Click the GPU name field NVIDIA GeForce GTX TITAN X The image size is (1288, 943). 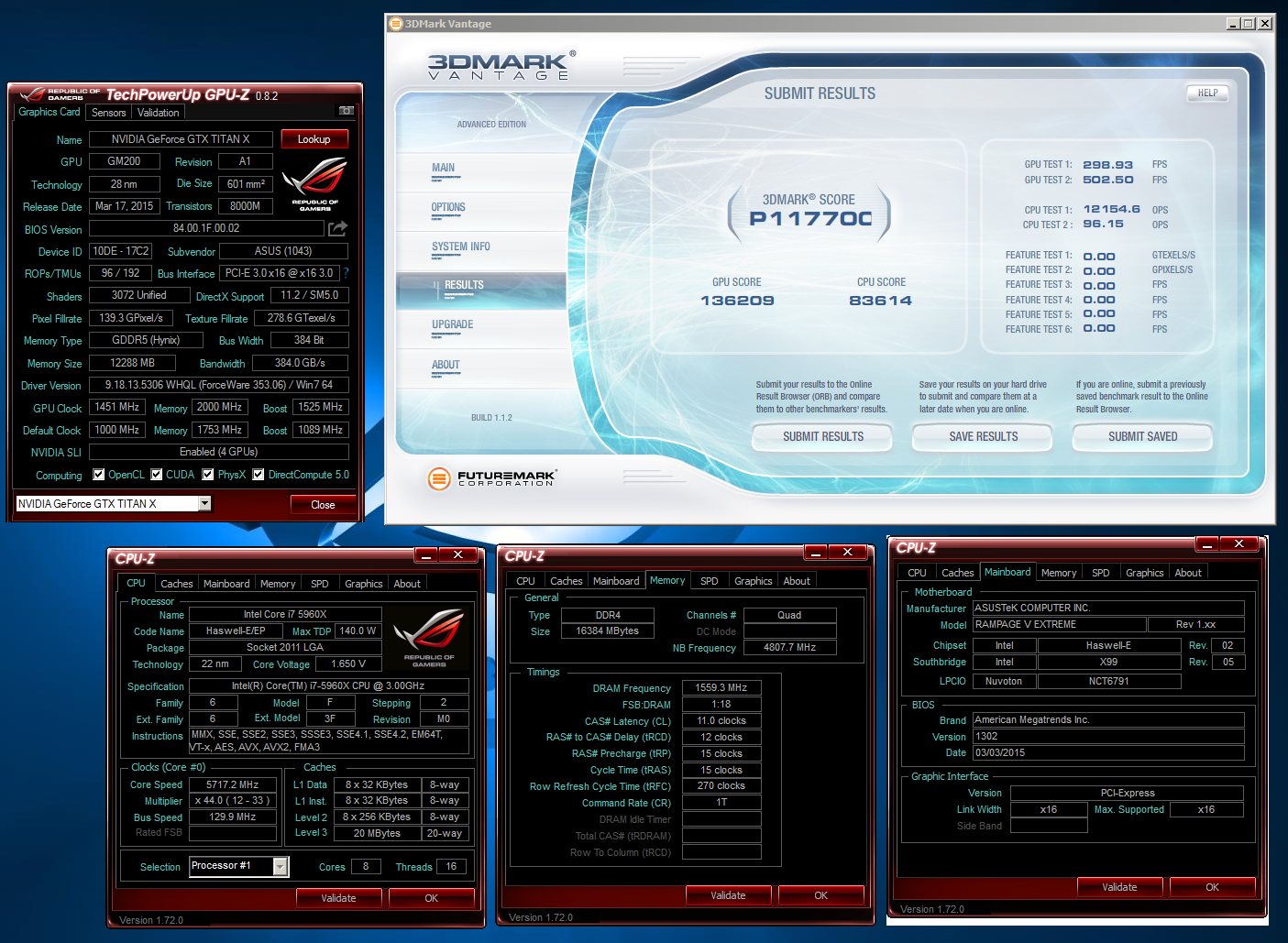[181, 139]
